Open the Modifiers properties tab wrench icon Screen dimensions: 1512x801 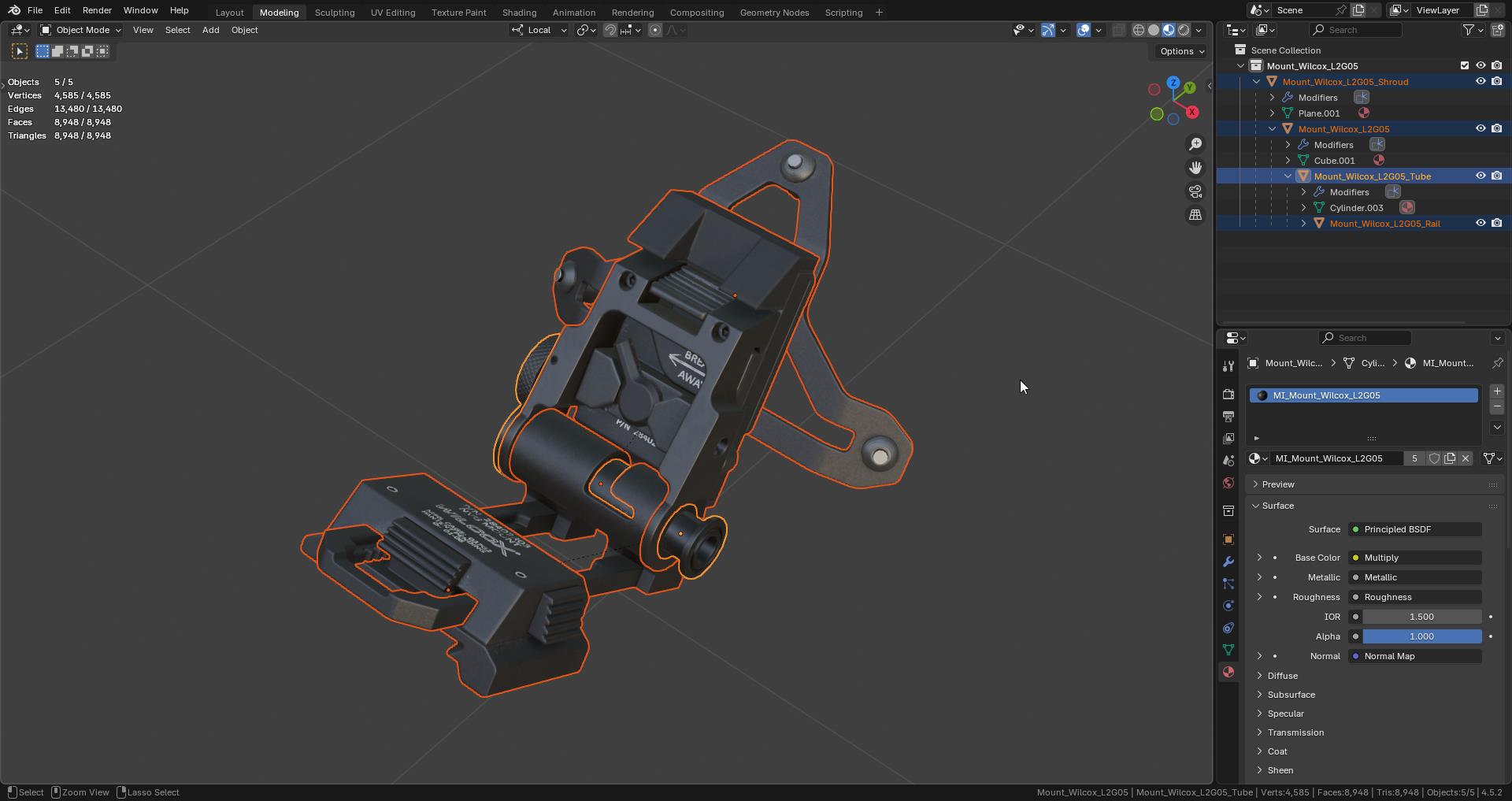1228,562
